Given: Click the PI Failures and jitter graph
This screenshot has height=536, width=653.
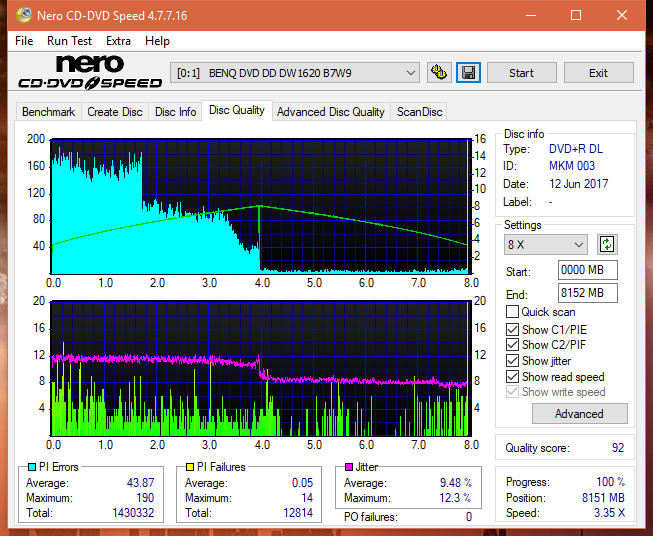Looking at the screenshot, I should click(x=260, y=369).
